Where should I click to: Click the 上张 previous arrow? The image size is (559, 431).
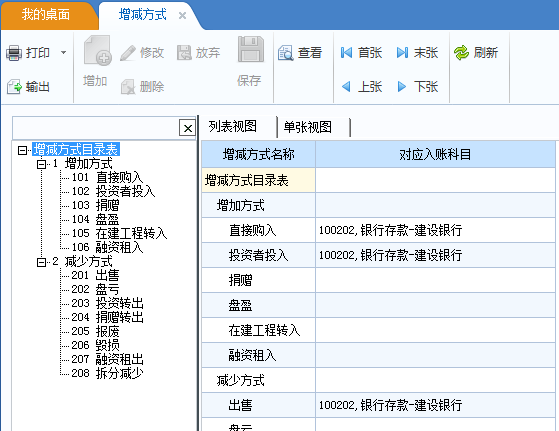click(346, 87)
